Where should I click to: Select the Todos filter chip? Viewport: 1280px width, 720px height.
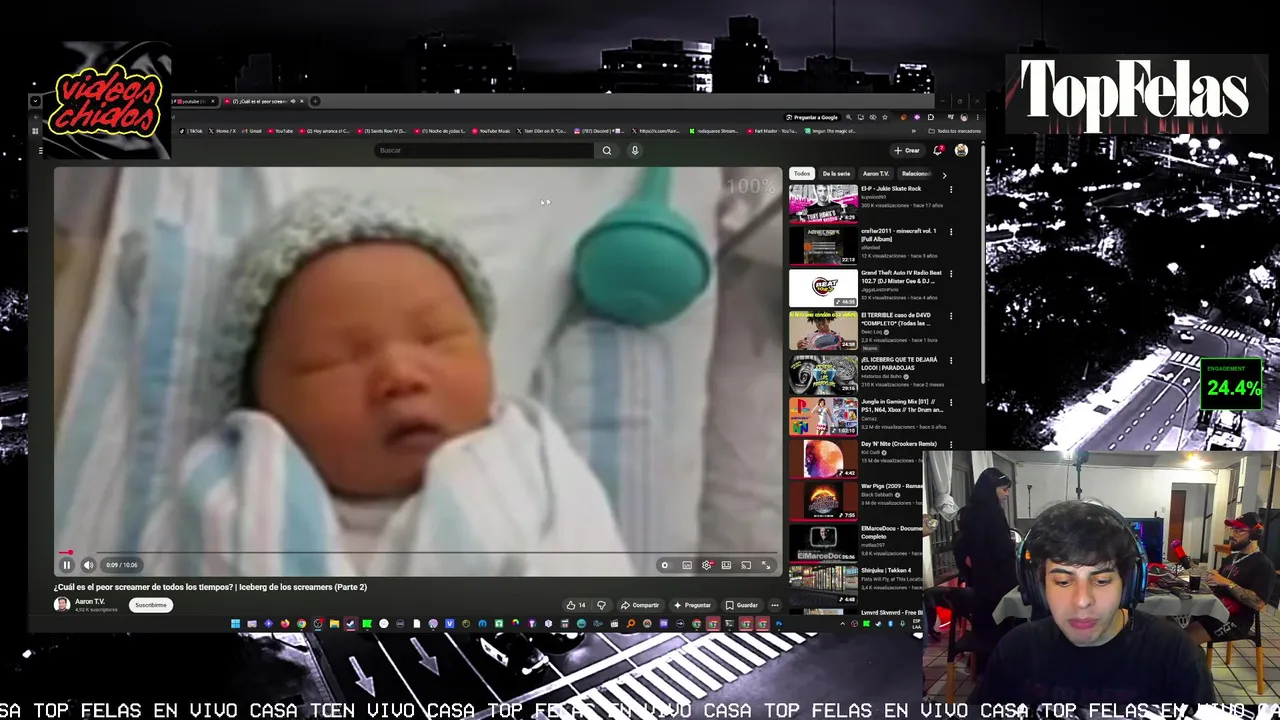[x=802, y=174]
